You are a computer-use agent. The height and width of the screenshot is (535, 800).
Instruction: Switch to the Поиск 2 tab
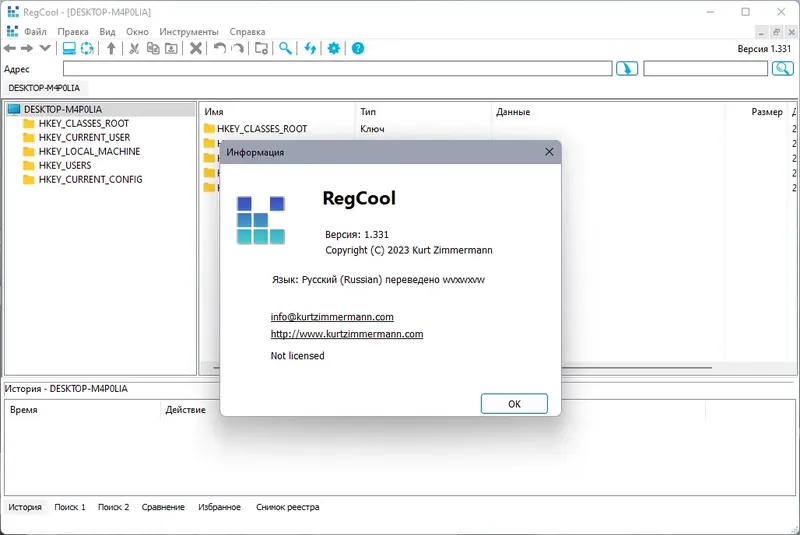pos(114,507)
